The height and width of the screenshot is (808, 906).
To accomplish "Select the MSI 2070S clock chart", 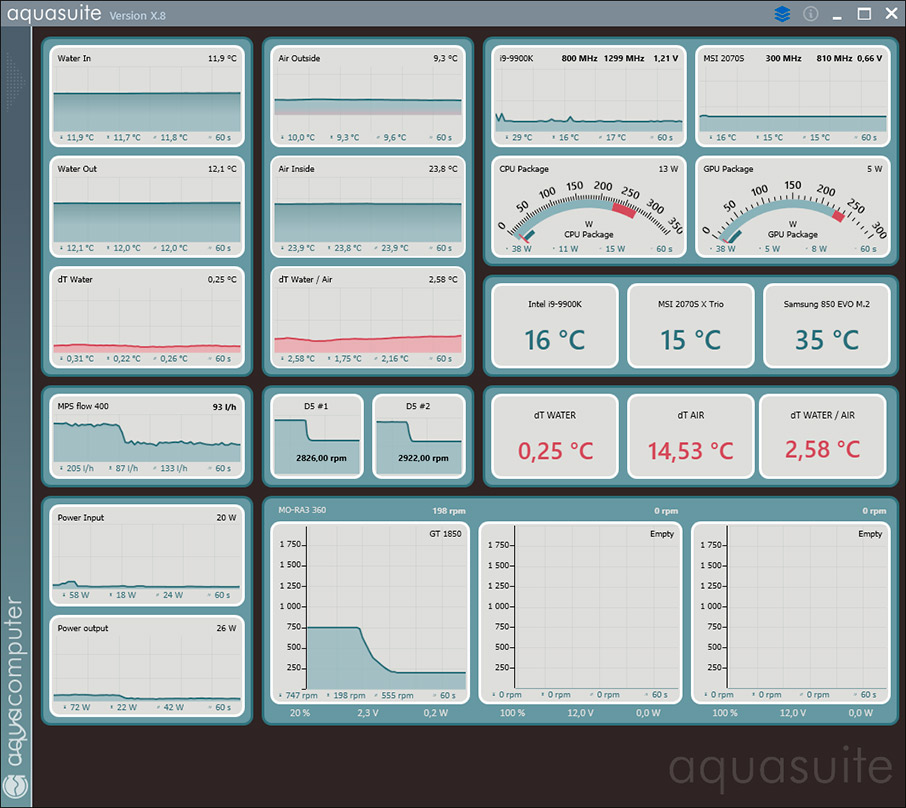I will pos(793,97).
